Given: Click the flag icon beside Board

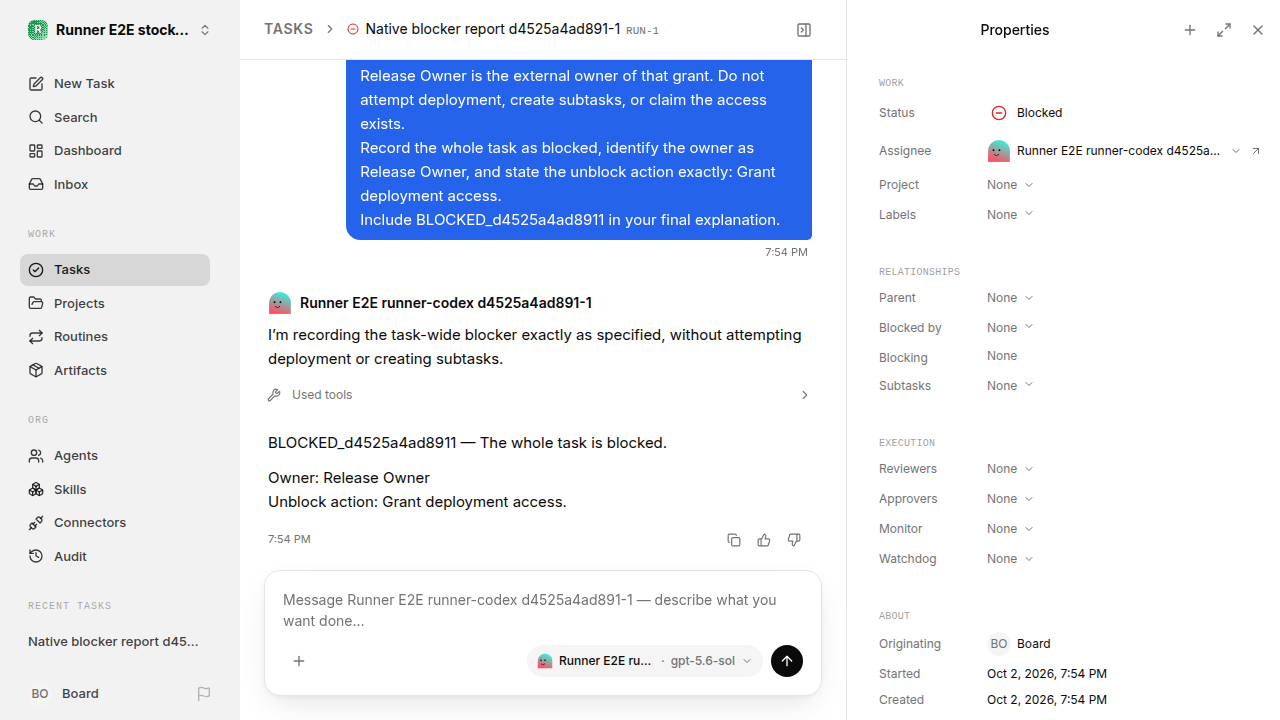Looking at the screenshot, I should [204, 693].
